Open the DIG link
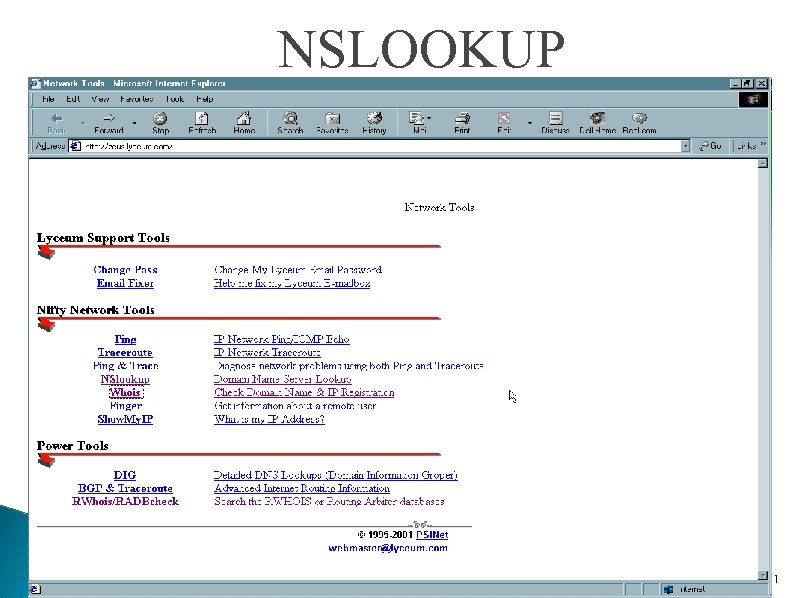 pos(125,475)
